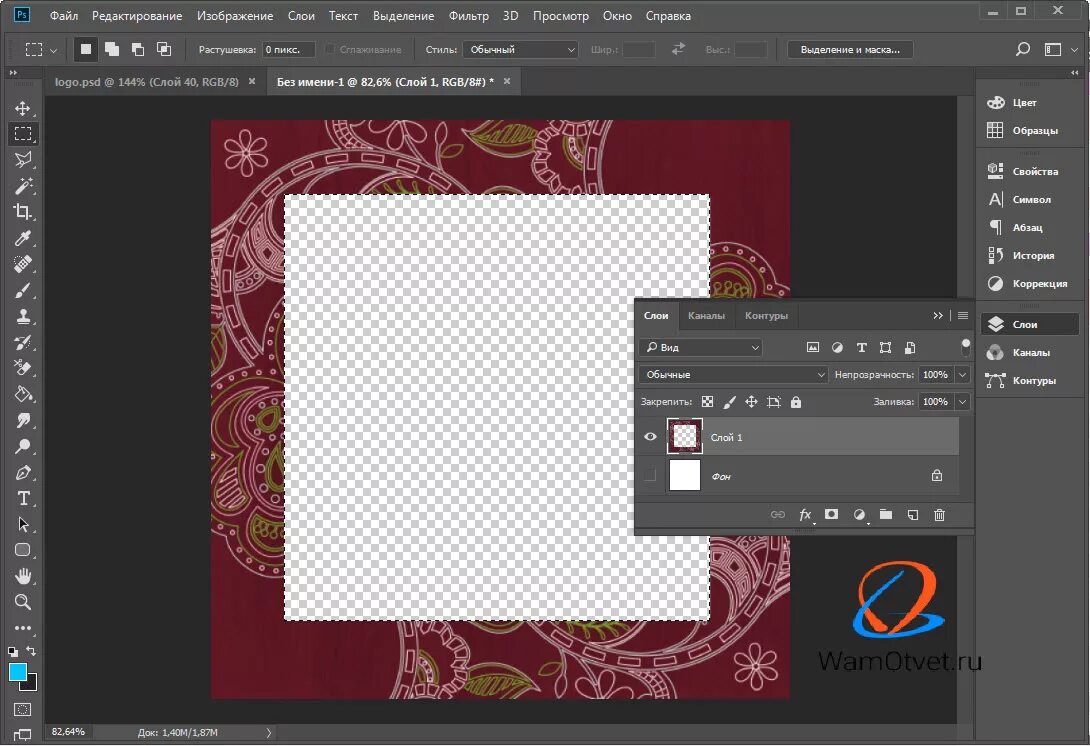Select the Magic Wand tool
Viewport: 1090px width, 746px height.
click(x=23, y=186)
